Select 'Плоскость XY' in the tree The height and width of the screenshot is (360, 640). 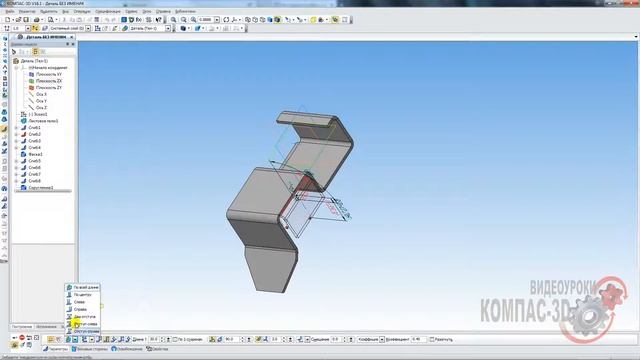(x=49, y=74)
